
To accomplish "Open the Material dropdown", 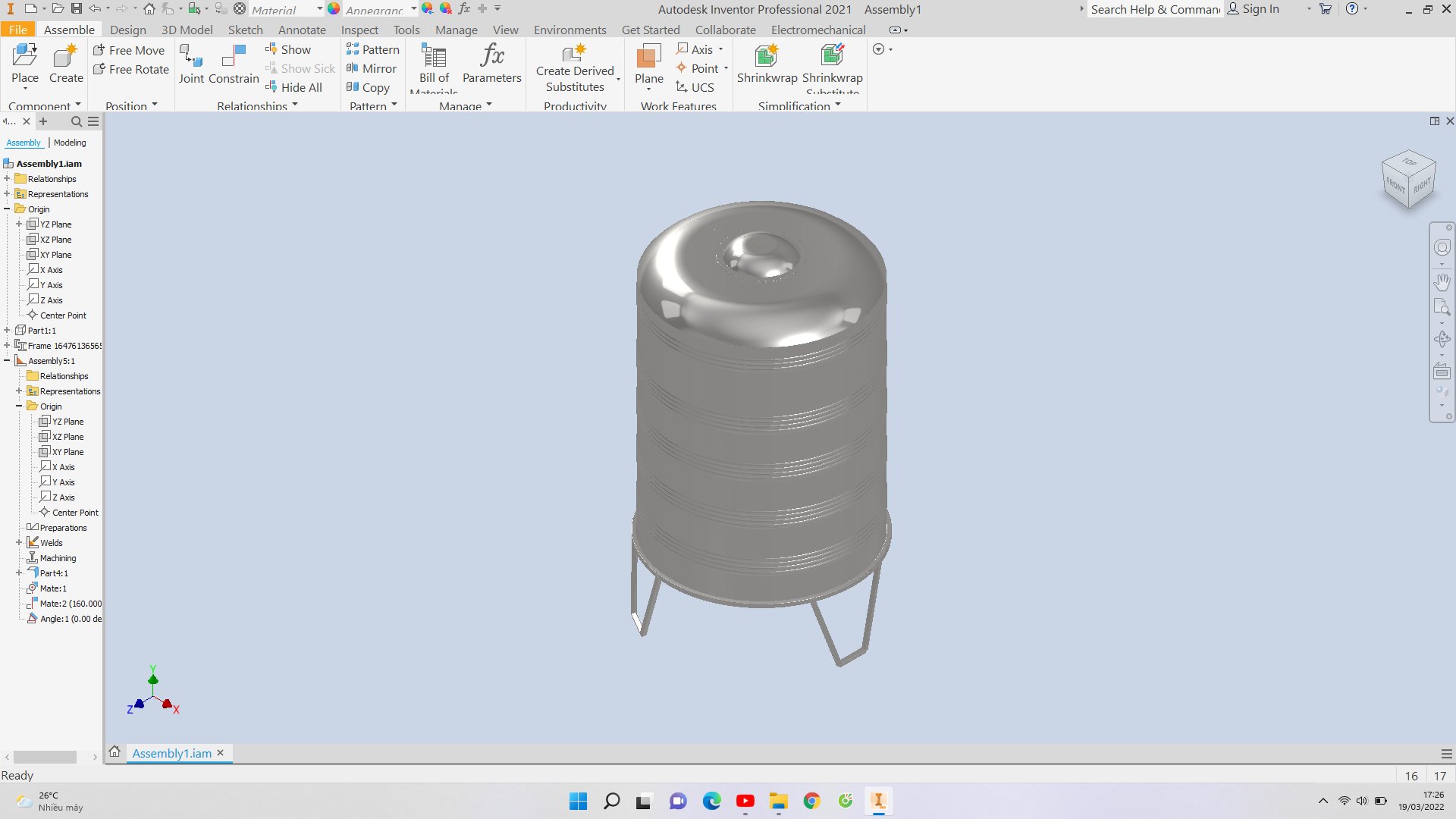I will coord(319,9).
